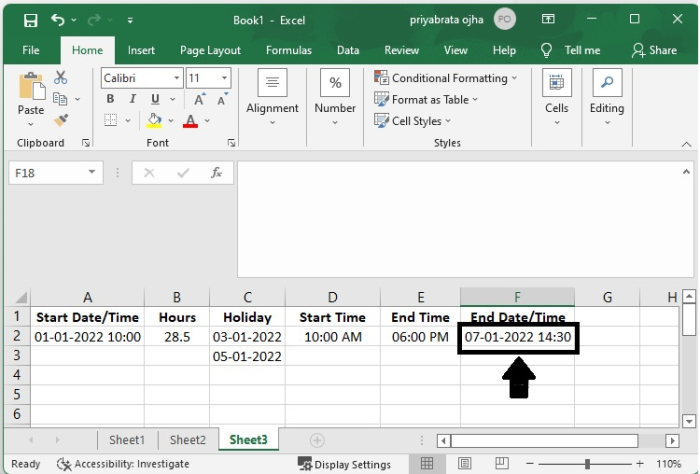Open Font settings dialog launcher
The height and width of the screenshot is (474, 700).
[231, 143]
